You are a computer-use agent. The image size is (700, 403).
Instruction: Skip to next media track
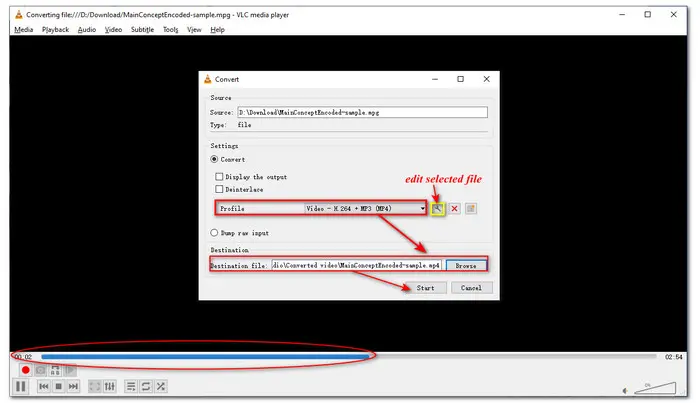click(73, 386)
